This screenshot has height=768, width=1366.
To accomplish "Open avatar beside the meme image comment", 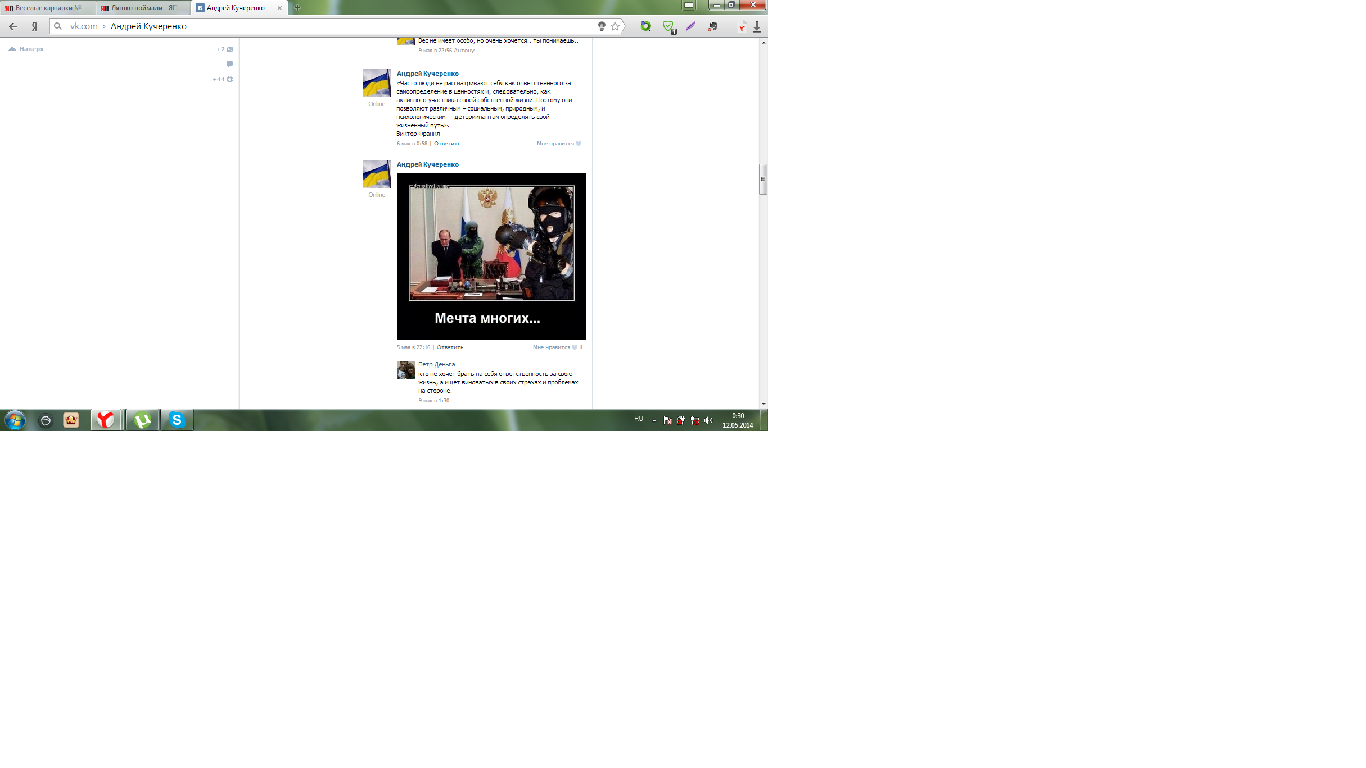I will click(x=376, y=174).
